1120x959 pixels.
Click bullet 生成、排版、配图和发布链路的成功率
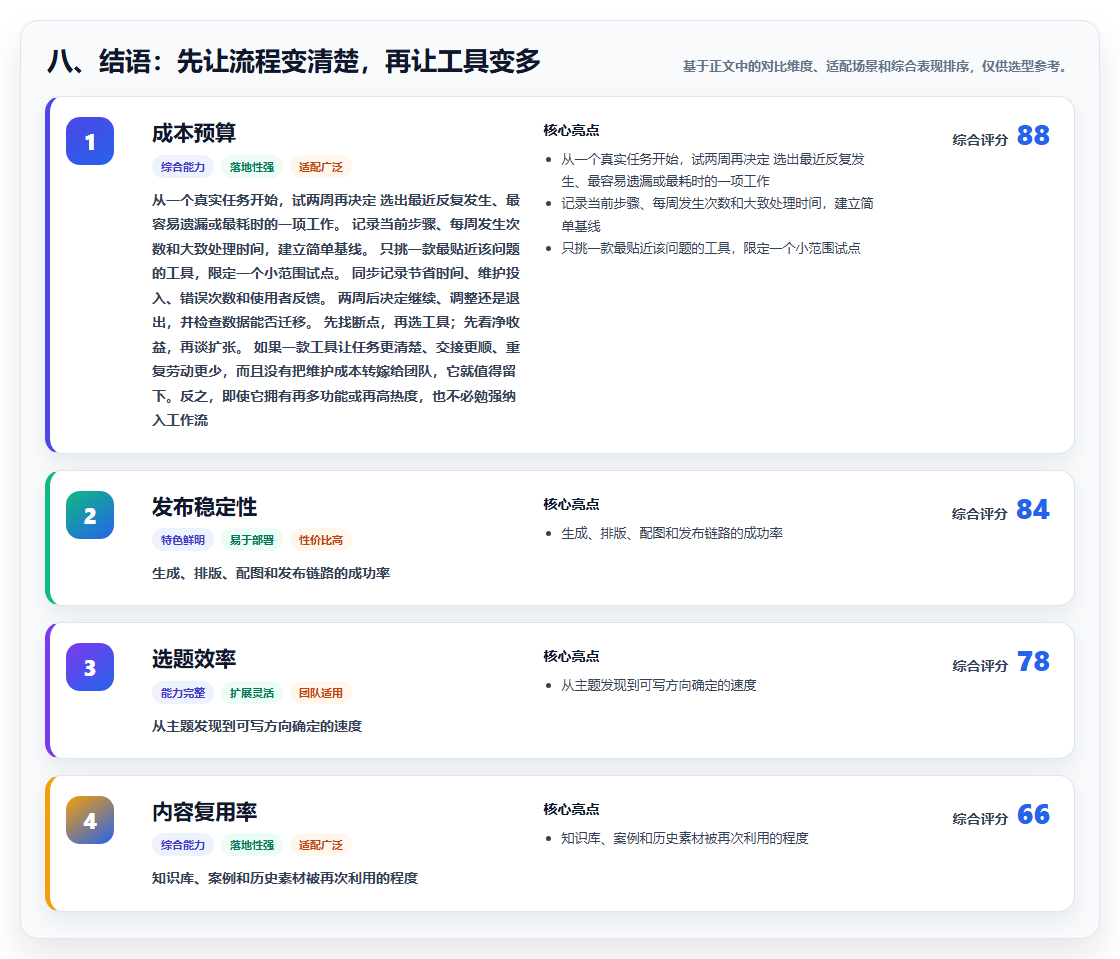671,533
